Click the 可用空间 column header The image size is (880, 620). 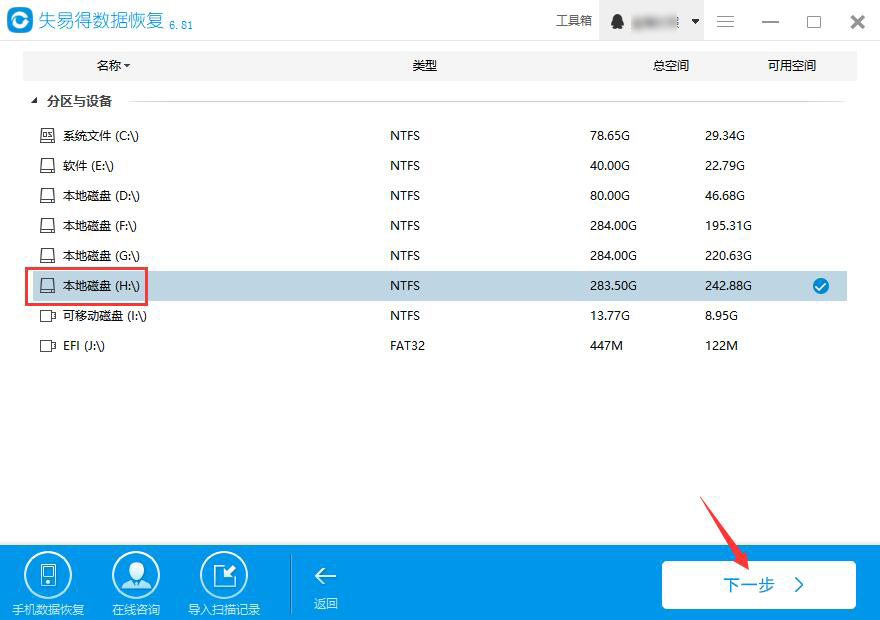pos(791,66)
